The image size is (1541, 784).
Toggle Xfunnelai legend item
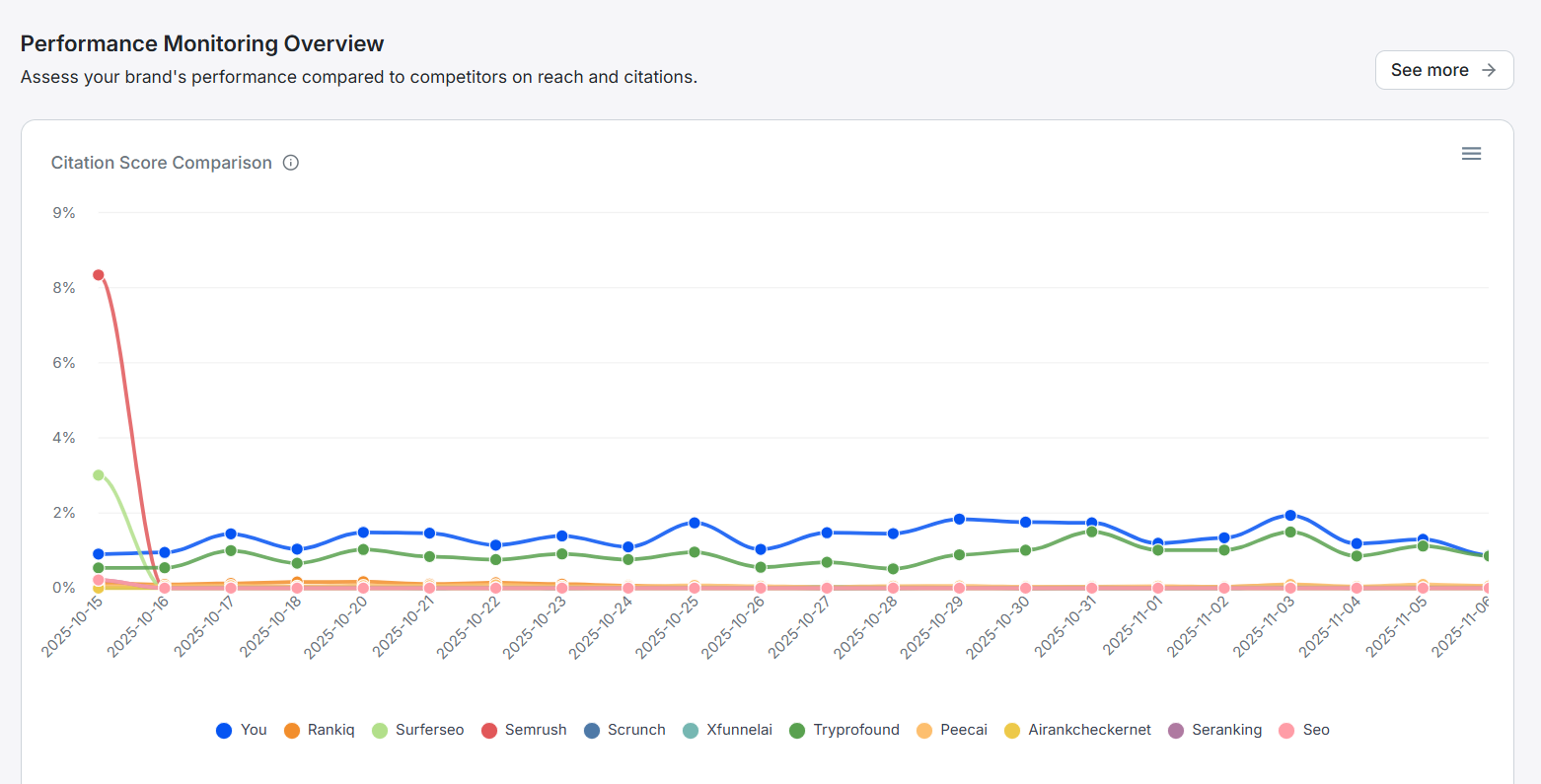pyautogui.click(x=727, y=730)
